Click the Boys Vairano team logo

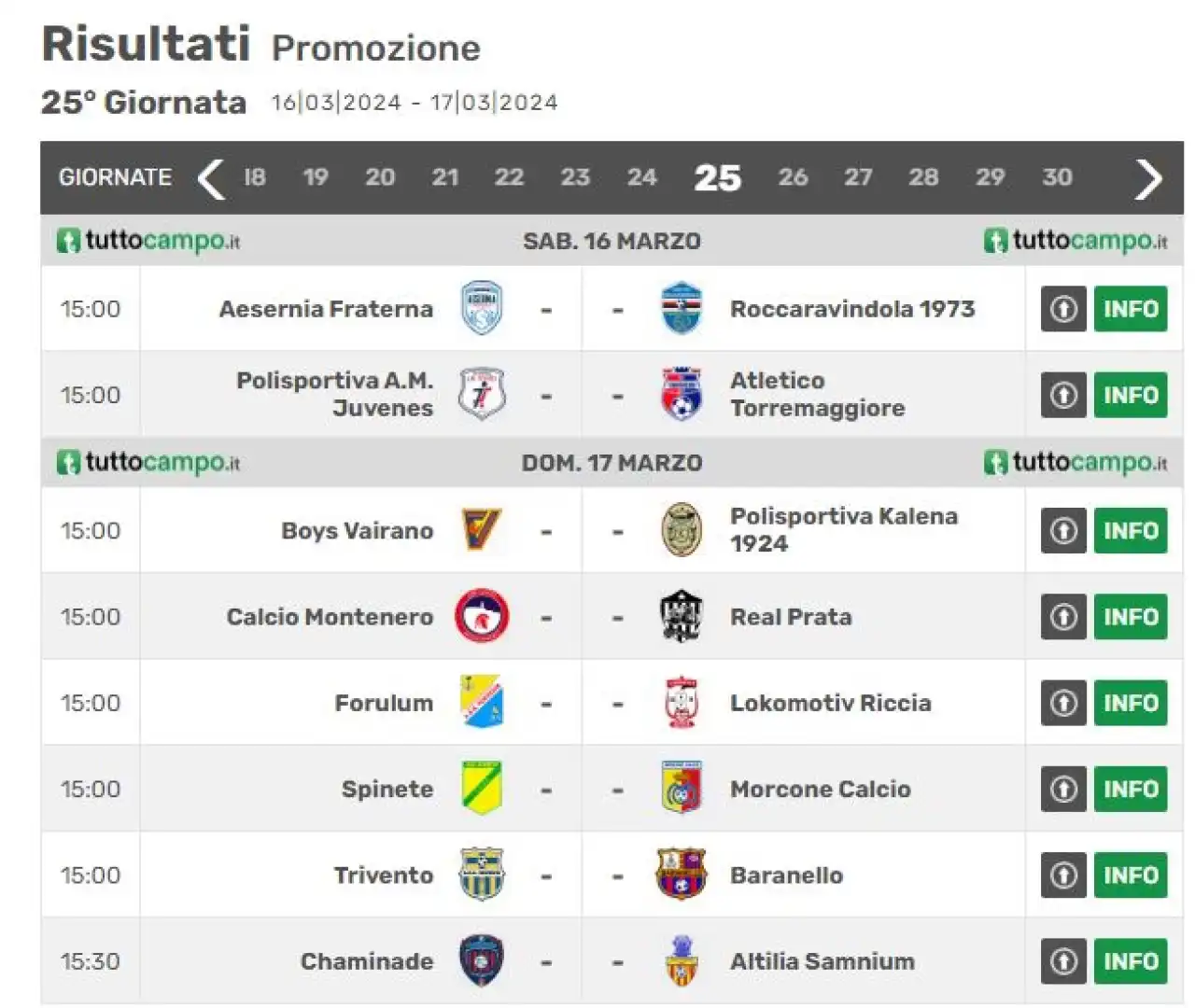[x=482, y=530]
